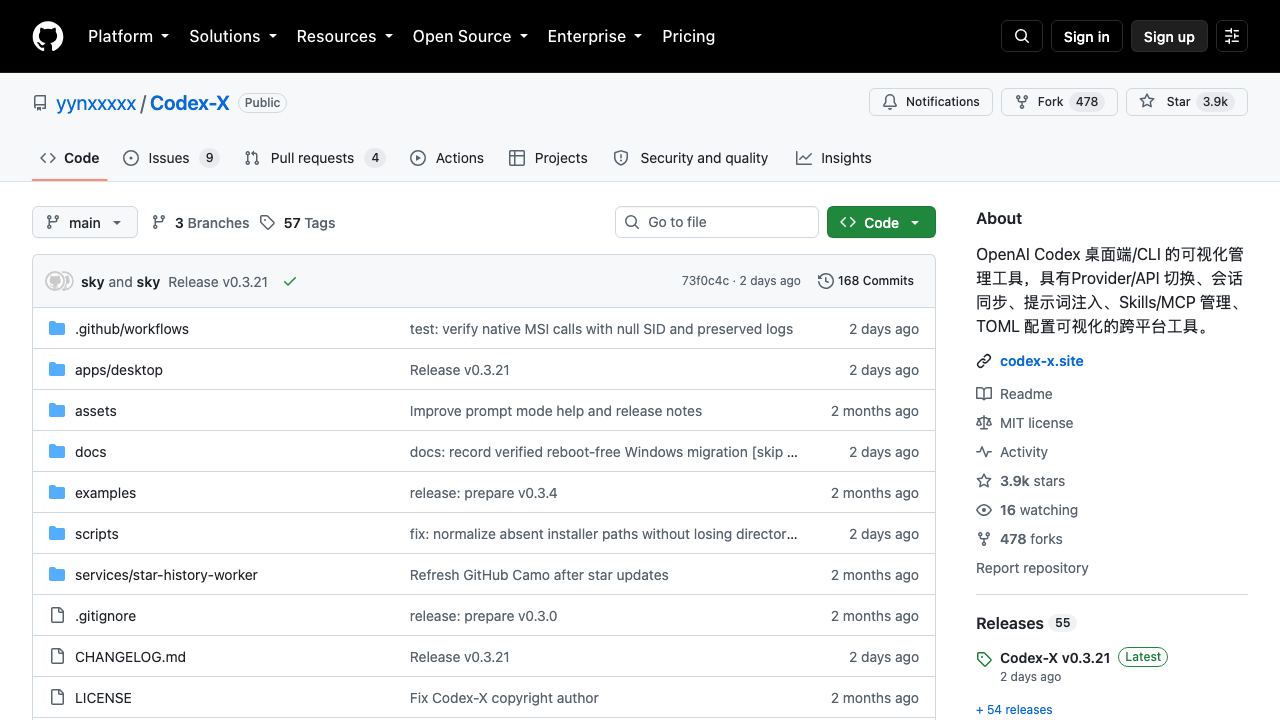Click the eye icon beside 16 watching
The width and height of the screenshot is (1280, 720).
(x=984, y=510)
